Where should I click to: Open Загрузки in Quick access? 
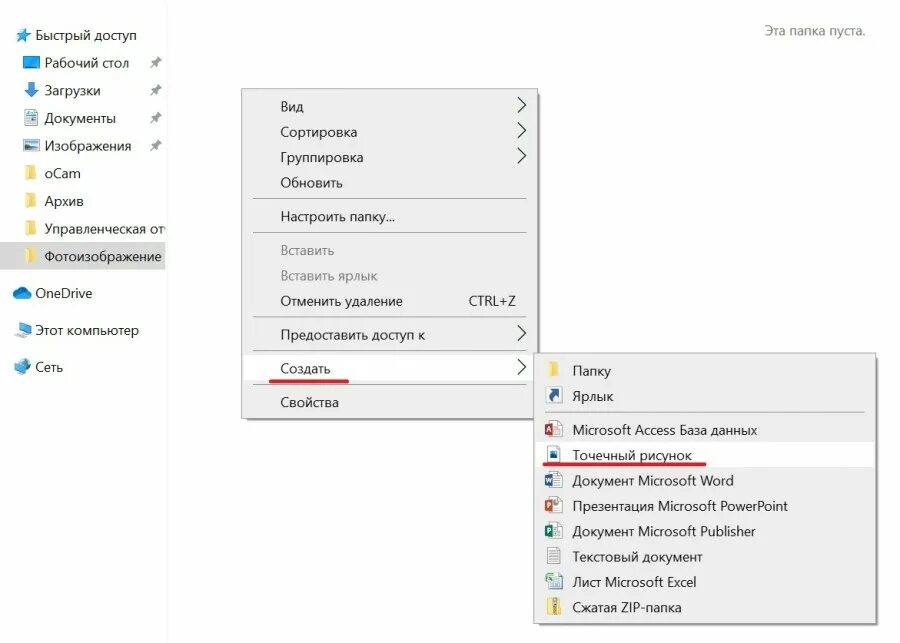pos(72,91)
